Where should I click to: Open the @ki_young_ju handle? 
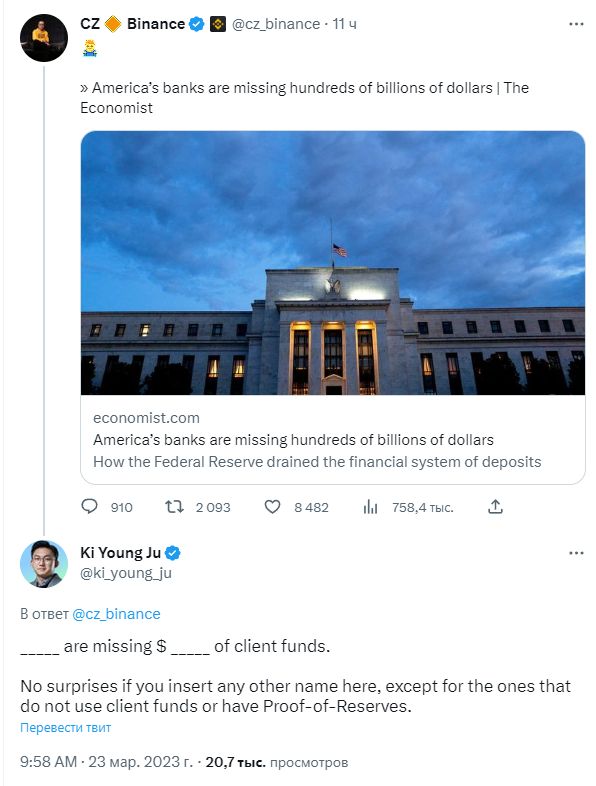[126, 573]
